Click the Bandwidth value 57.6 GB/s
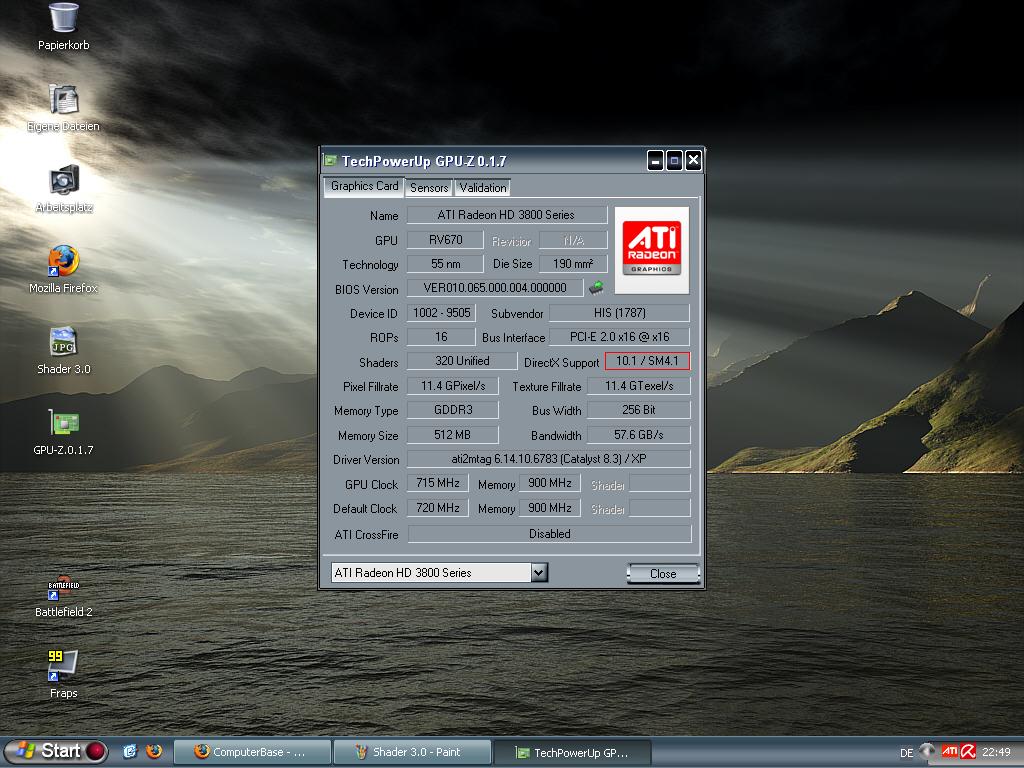1024x768 pixels. tap(639, 435)
